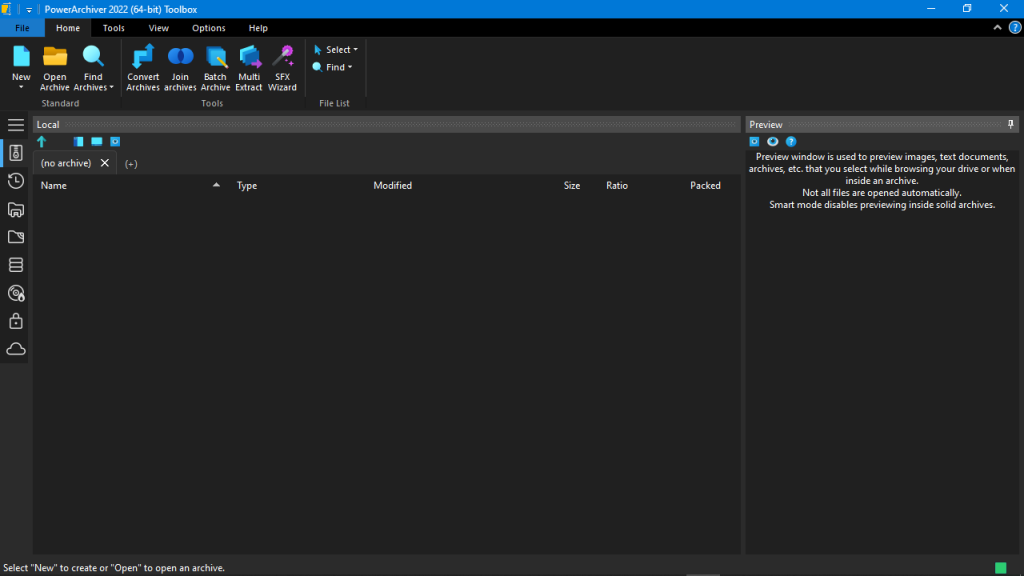Open the Options menu
This screenshot has width=1024, height=576.
208,27
